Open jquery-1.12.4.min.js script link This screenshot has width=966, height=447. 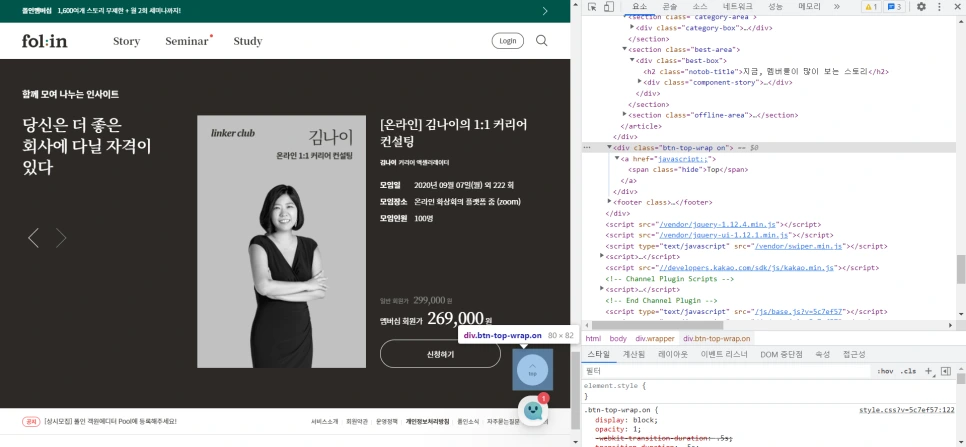pos(719,225)
